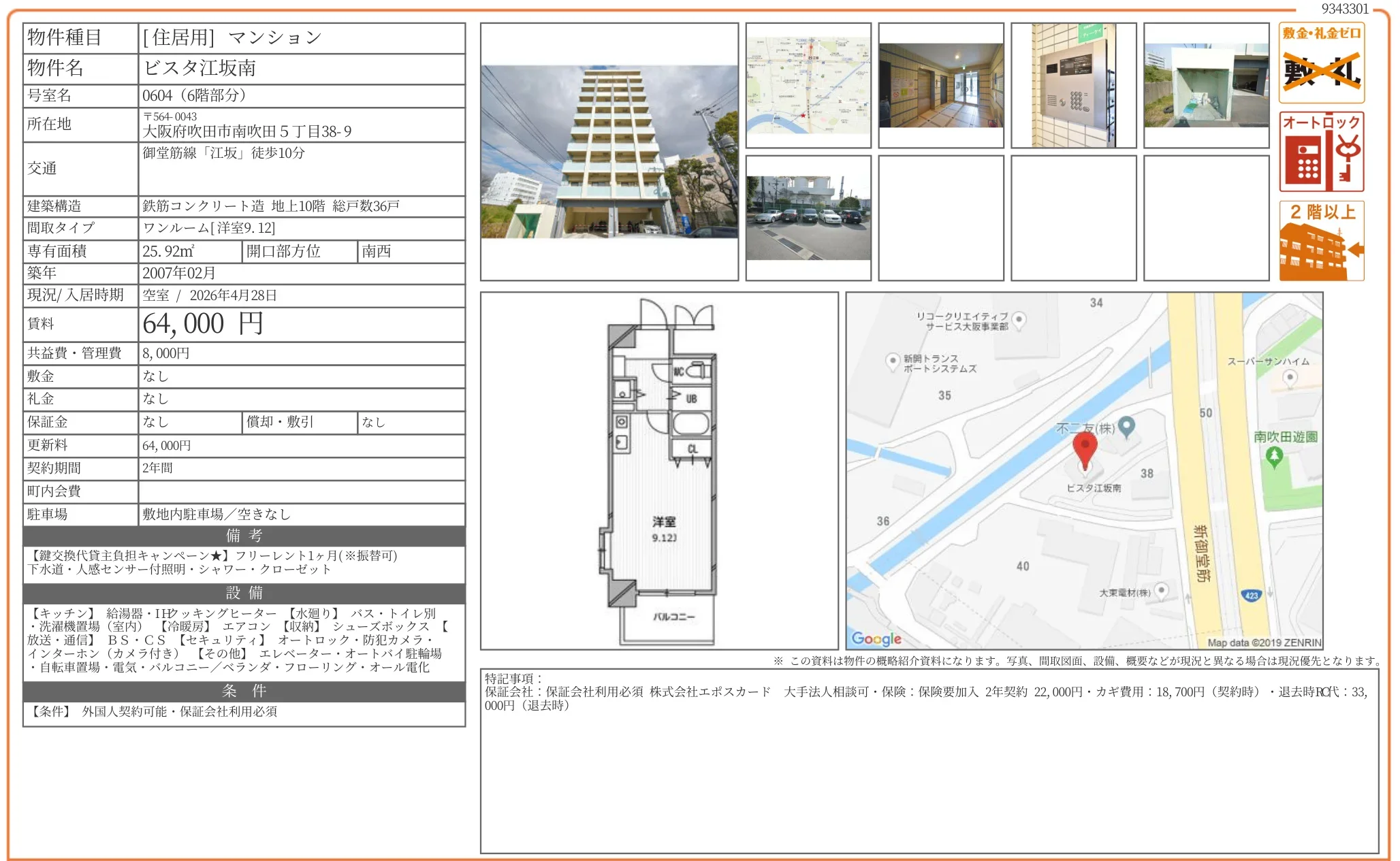Open the entrance hallway photo thumbnail

coord(941,86)
